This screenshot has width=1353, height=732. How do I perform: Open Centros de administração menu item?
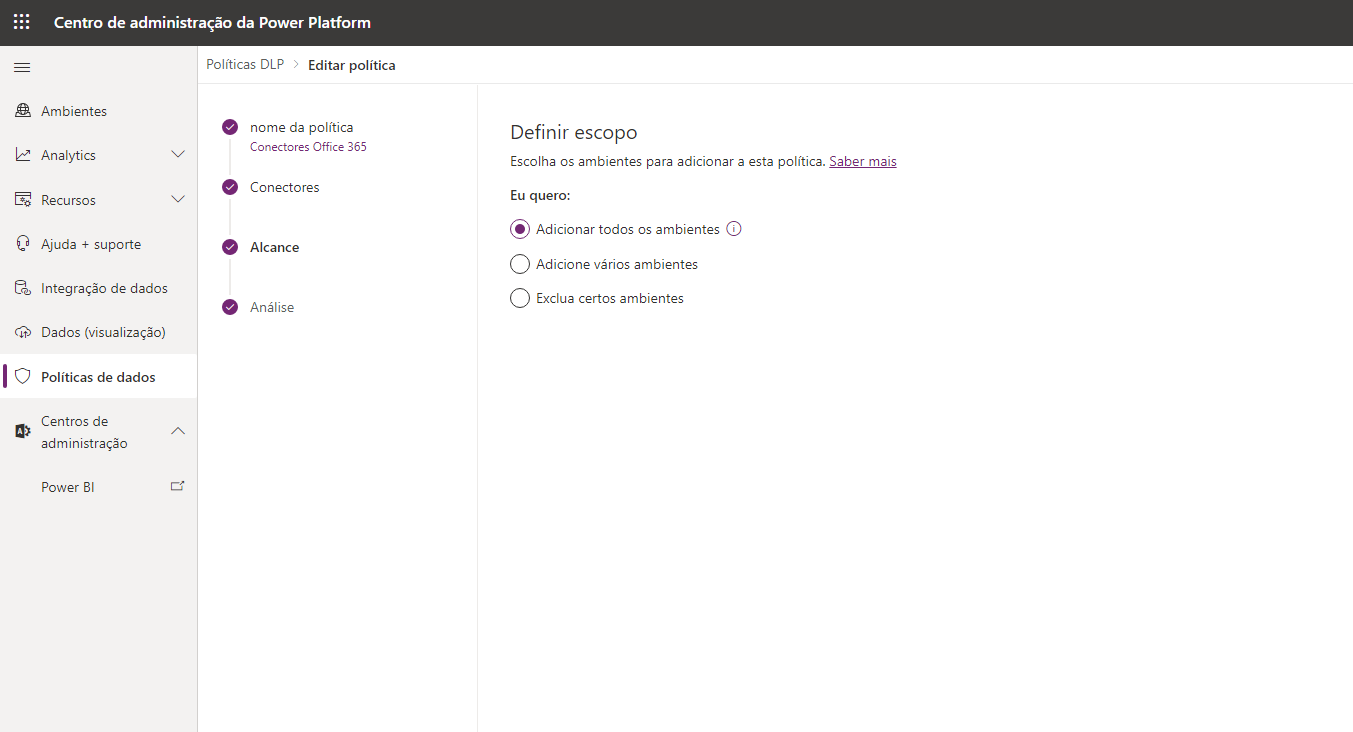coord(99,432)
